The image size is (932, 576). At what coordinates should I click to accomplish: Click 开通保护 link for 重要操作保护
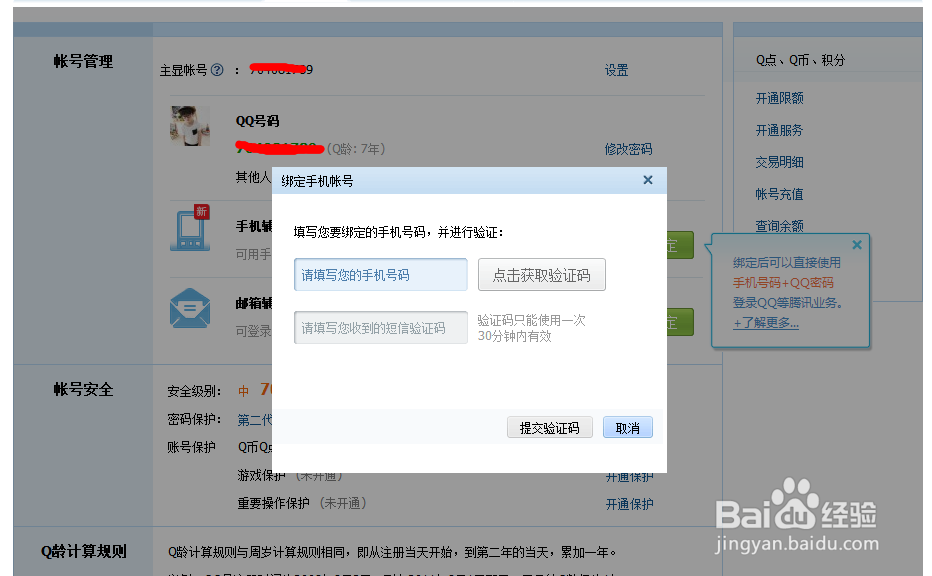tap(629, 504)
